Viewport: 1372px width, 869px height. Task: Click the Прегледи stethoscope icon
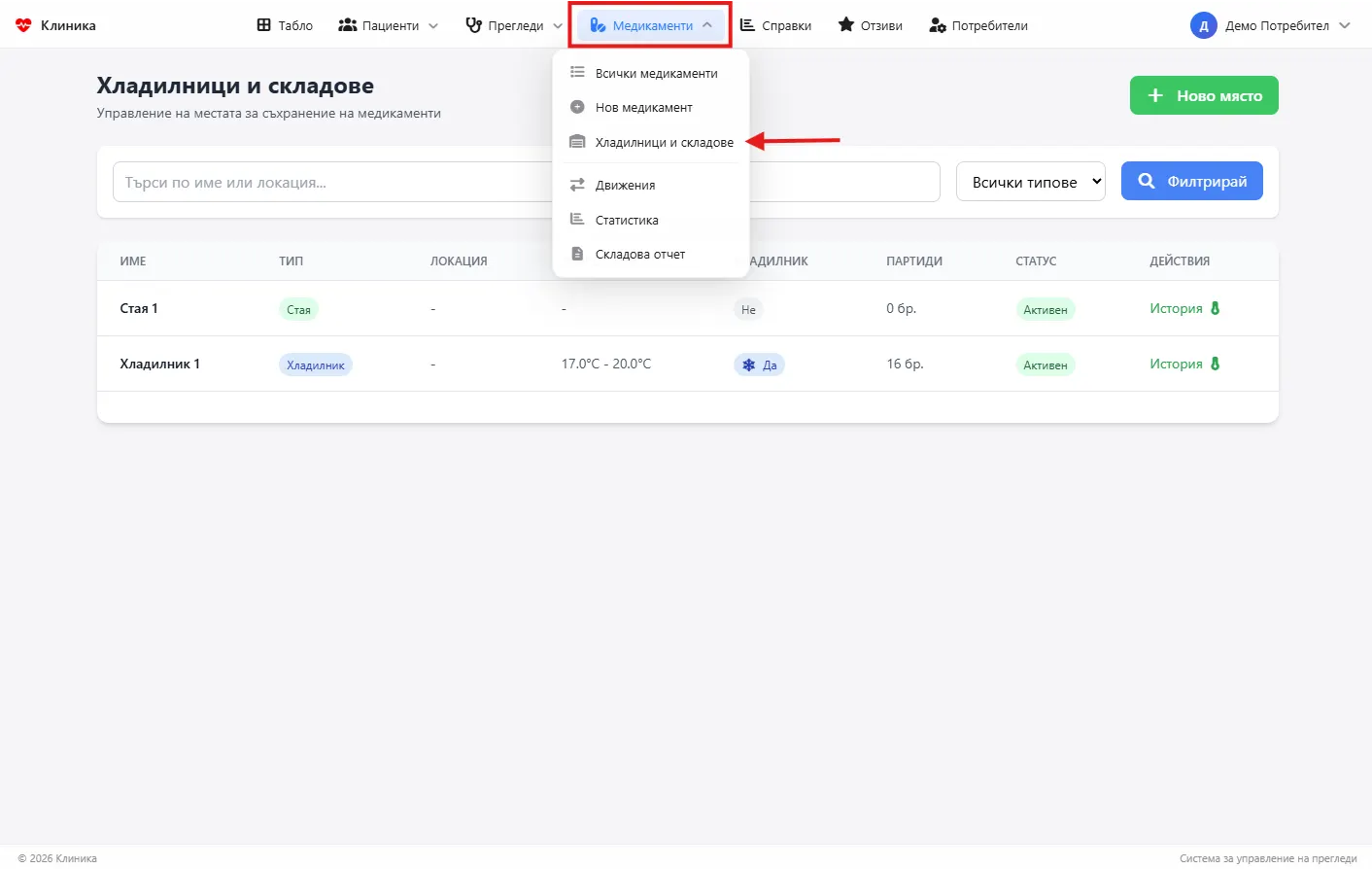click(x=473, y=25)
